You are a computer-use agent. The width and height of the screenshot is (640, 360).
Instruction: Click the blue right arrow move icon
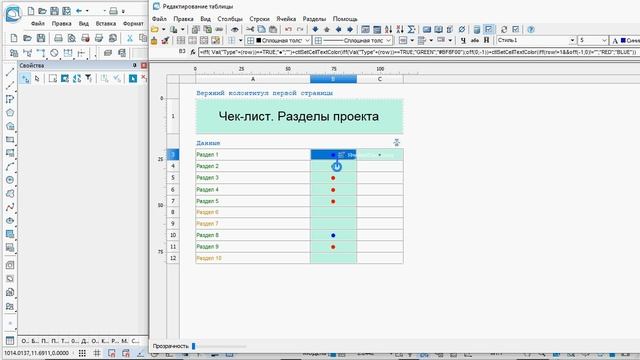click(350, 29)
